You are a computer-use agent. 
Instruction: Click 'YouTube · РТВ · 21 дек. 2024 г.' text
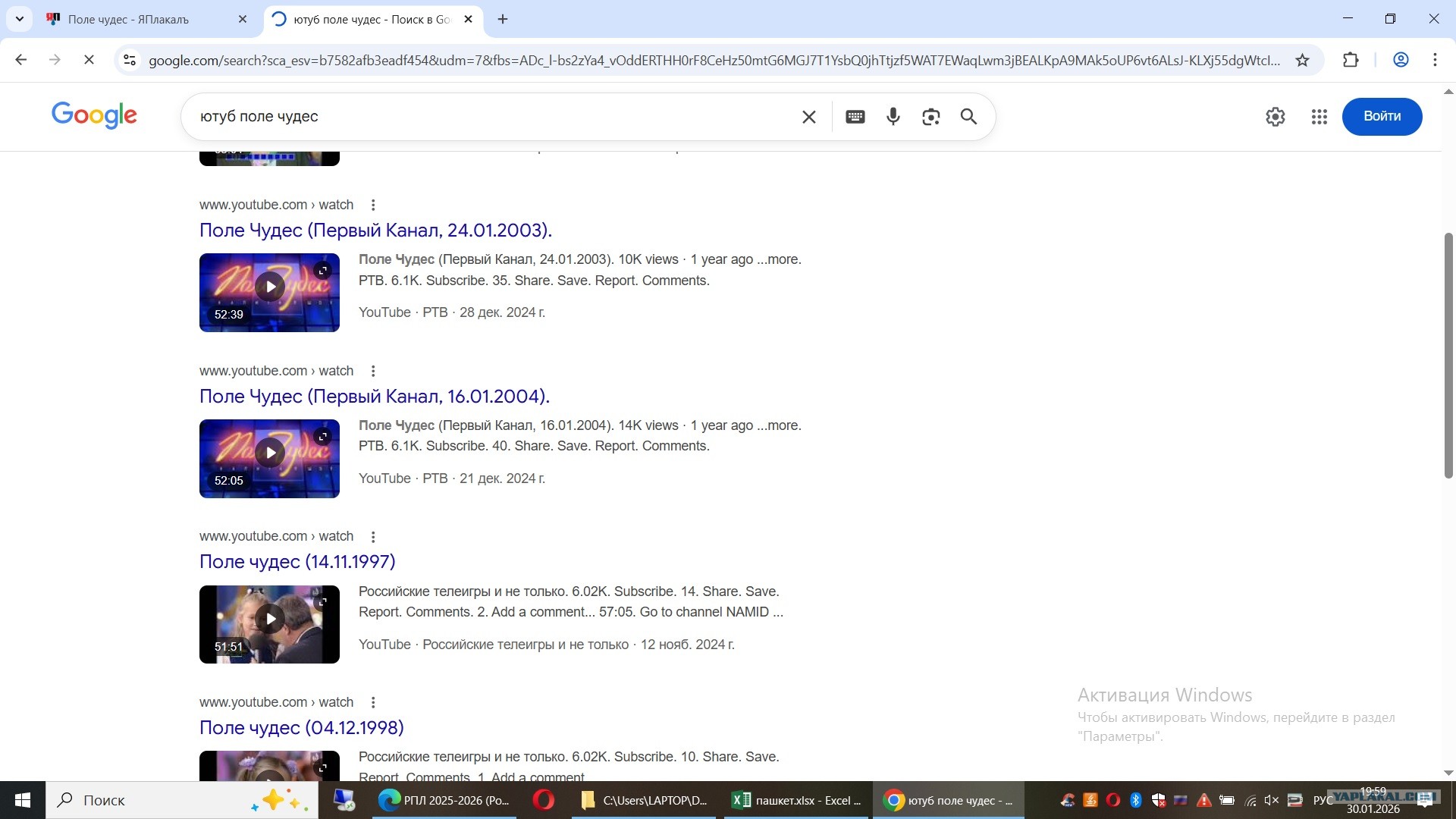tap(452, 479)
